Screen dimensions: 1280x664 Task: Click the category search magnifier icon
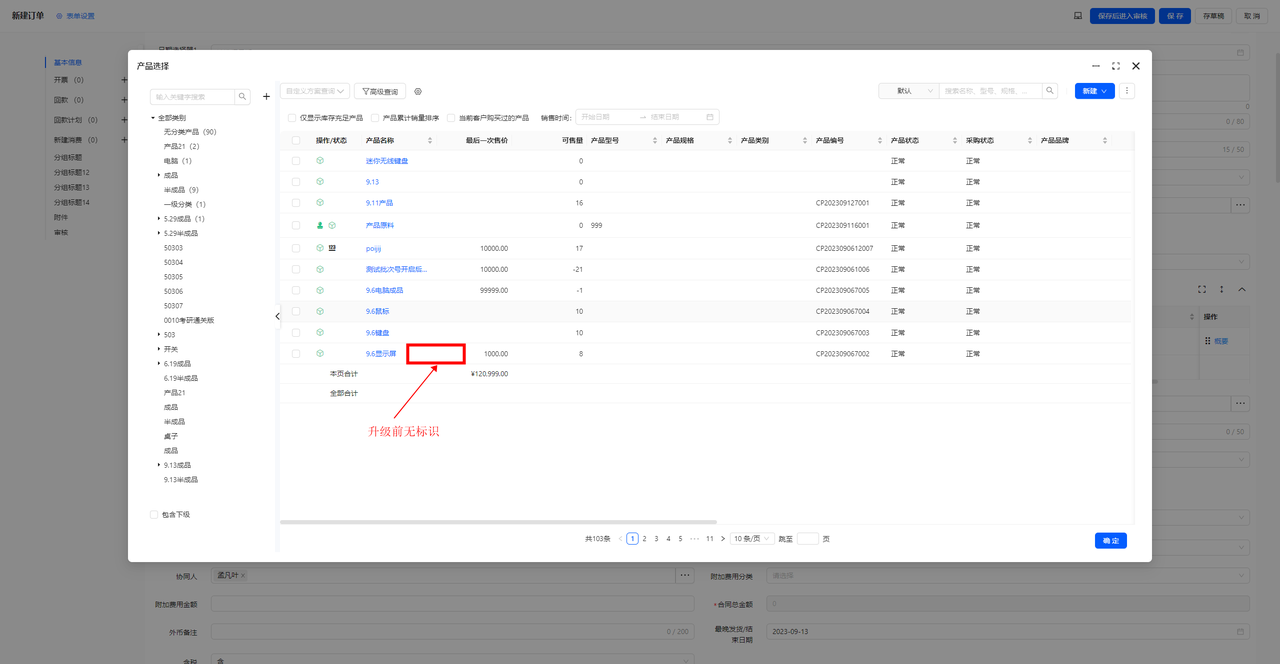click(243, 97)
